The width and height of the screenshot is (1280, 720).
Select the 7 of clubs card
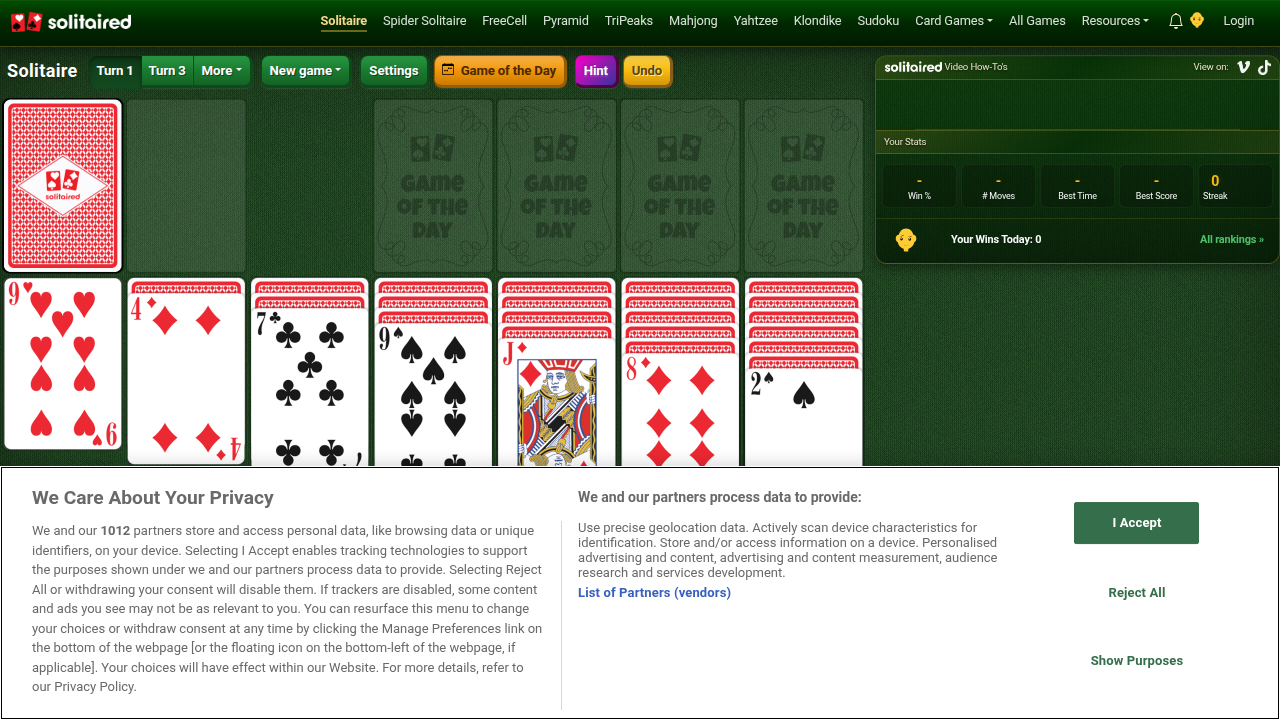point(310,387)
